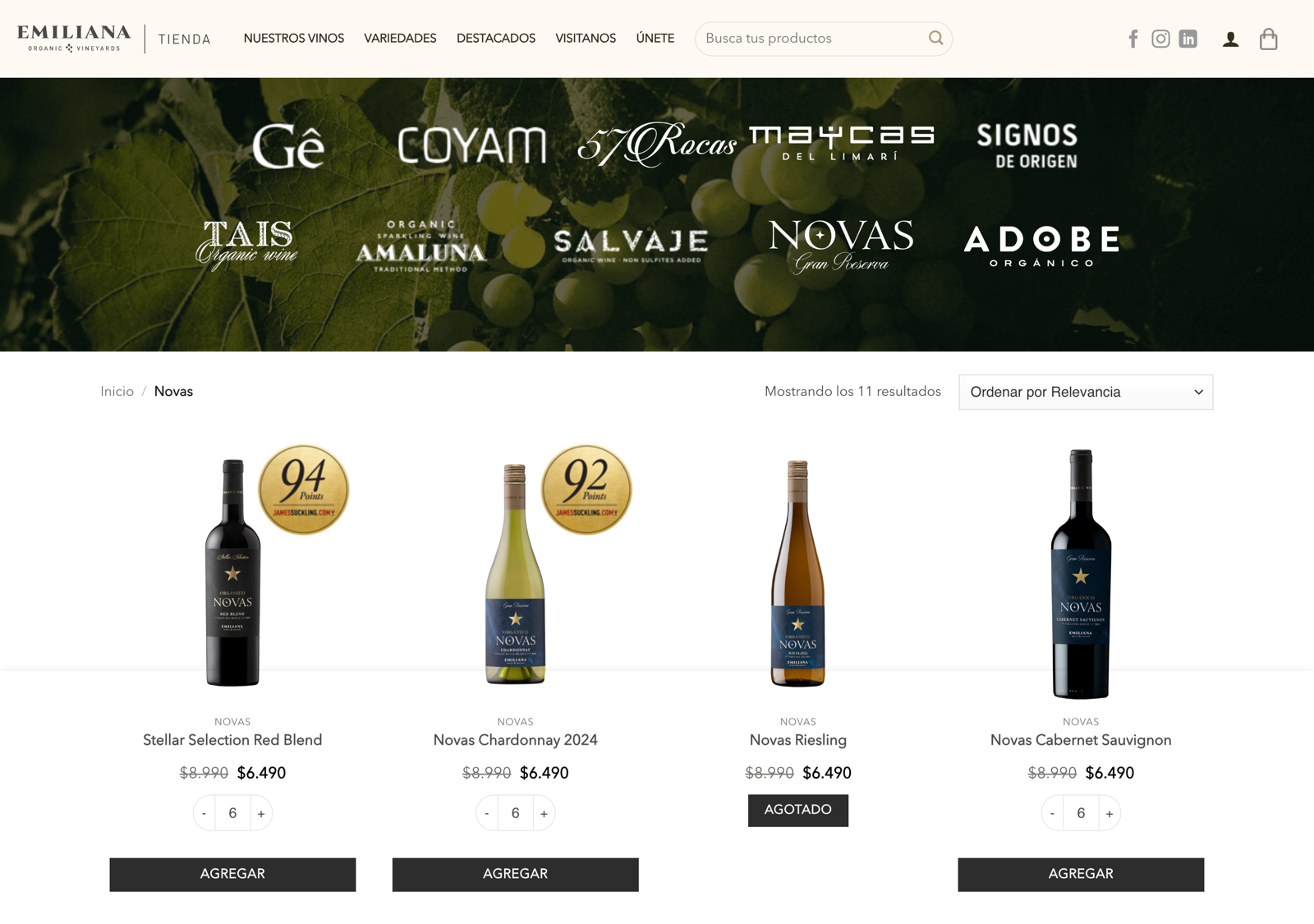This screenshot has width=1314, height=924.
Task: Add Novas Cabernet Sauvignon with Agregar
Action: 1081,874
